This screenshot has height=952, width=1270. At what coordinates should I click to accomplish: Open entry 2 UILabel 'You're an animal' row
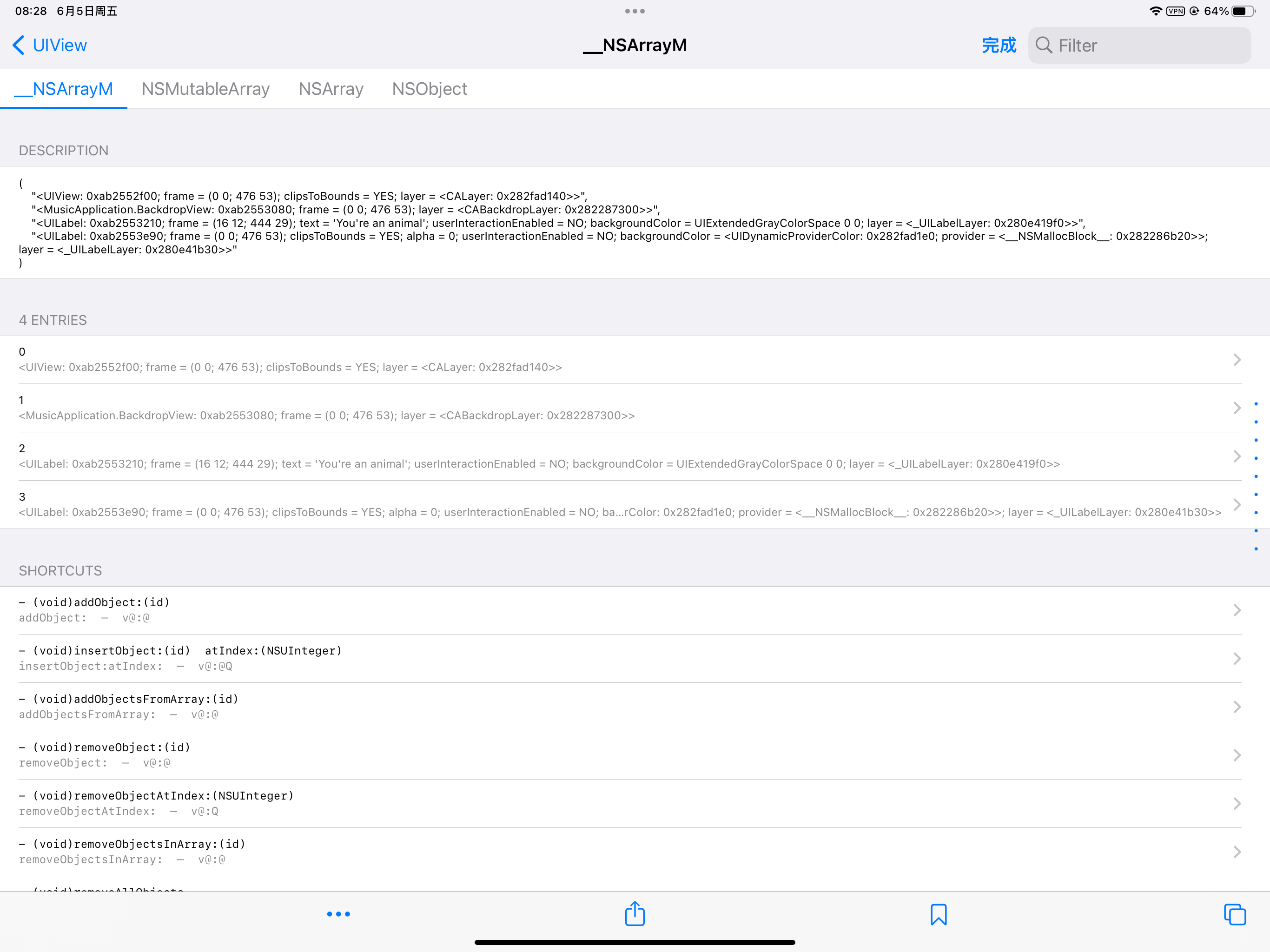pyautogui.click(x=635, y=456)
